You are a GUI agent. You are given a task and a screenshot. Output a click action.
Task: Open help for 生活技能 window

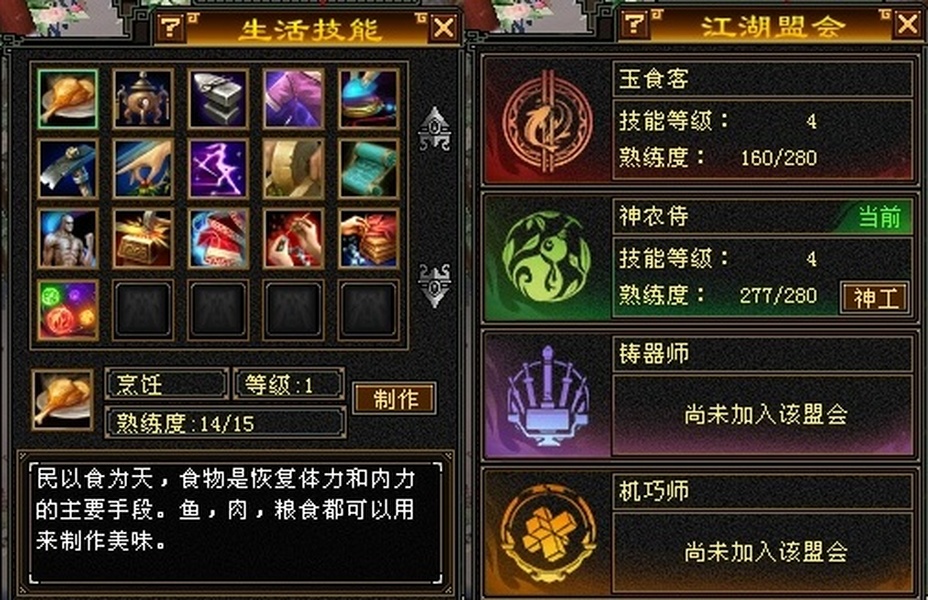[171, 27]
